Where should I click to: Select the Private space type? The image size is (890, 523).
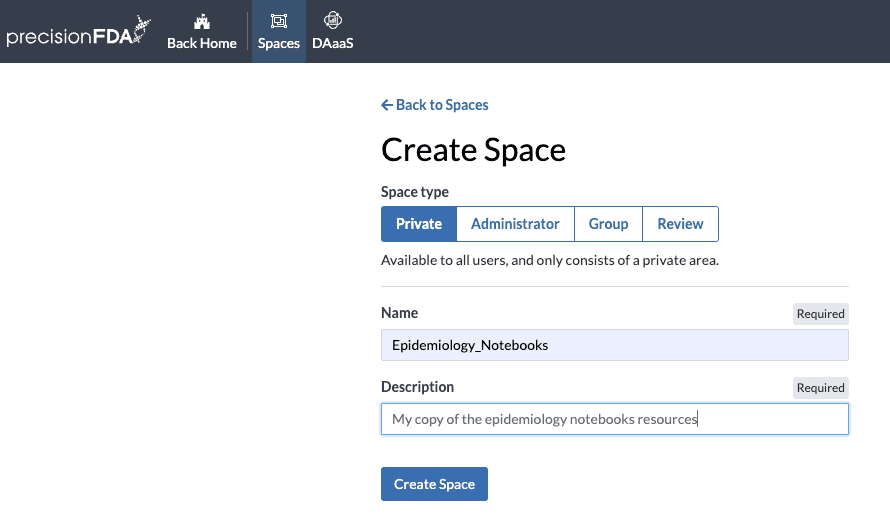419,224
